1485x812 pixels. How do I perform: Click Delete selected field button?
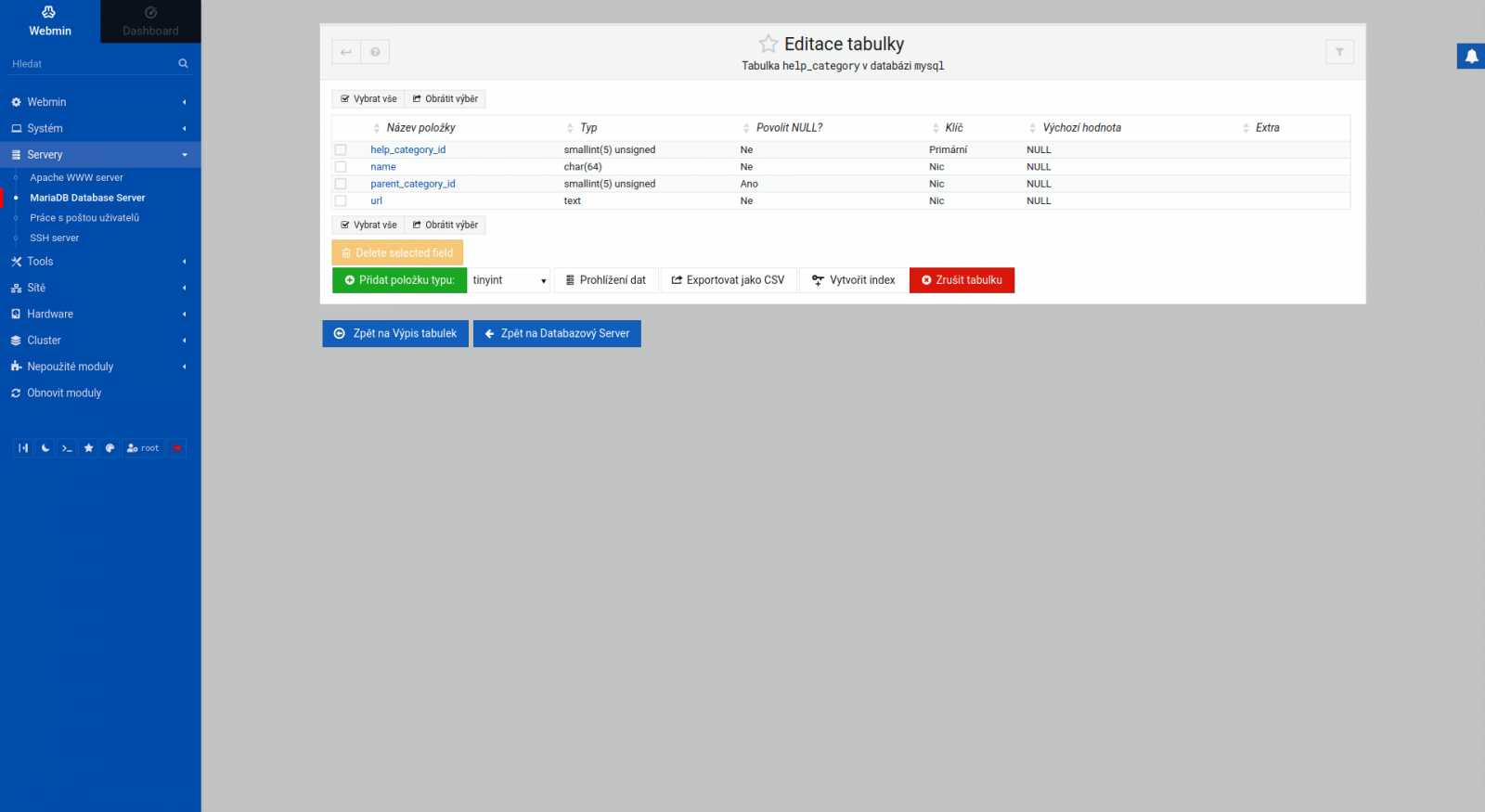point(397,252)
